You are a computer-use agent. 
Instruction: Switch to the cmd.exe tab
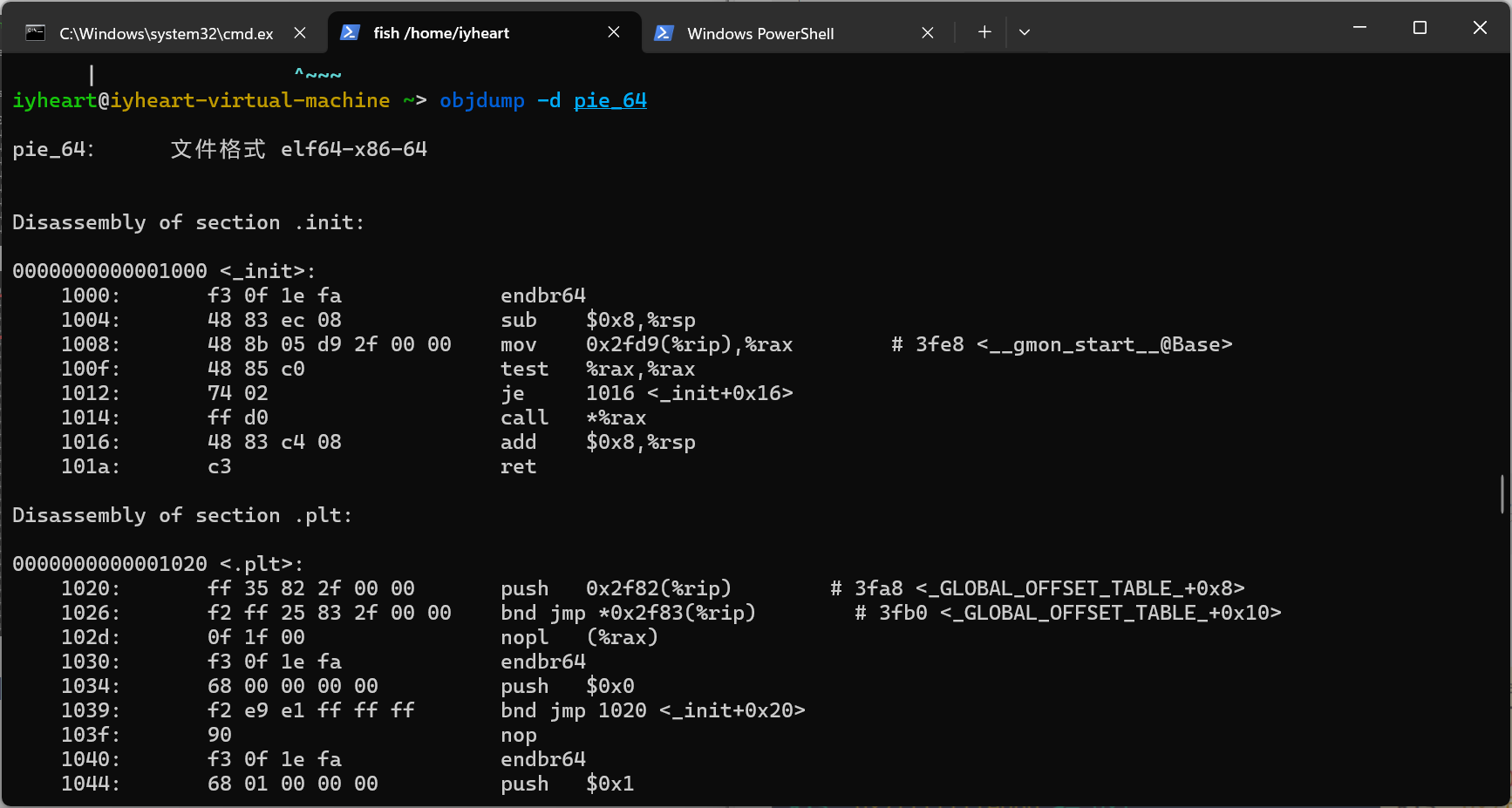point(166,33)
